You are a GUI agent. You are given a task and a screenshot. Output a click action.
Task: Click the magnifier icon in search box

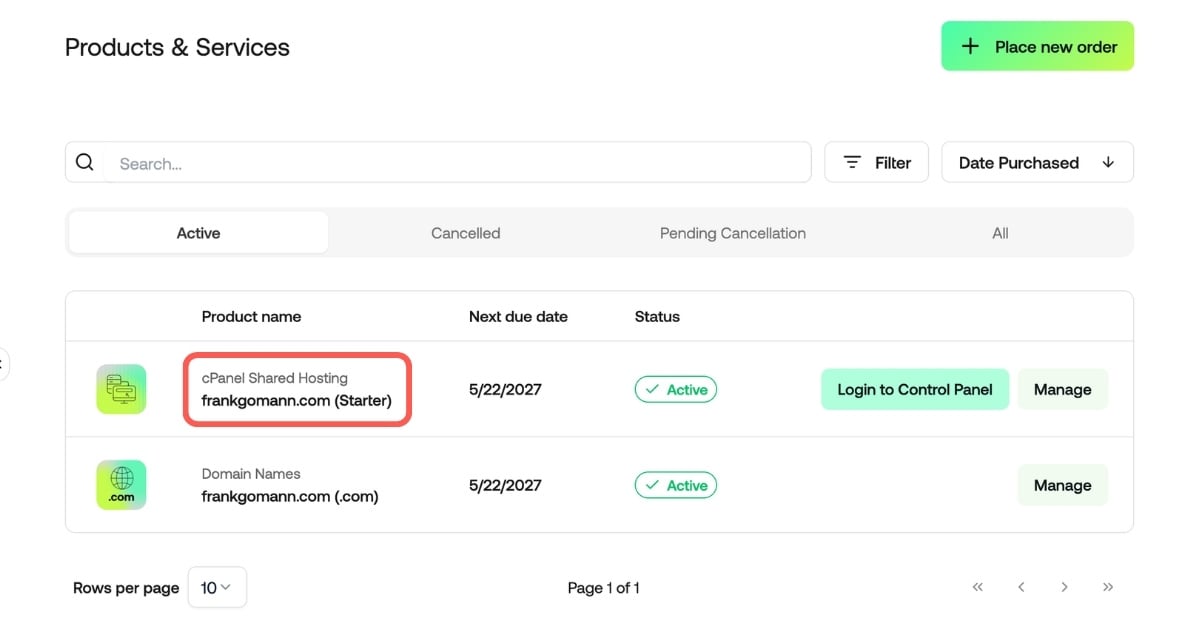(x=85, y=162)
